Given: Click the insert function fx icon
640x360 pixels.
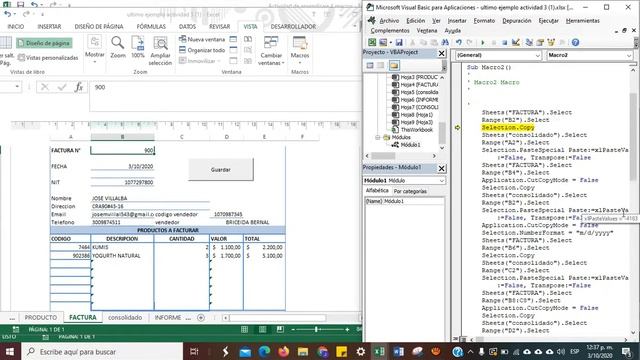Looking at the screenshot, I should click(x=79, y=87).
